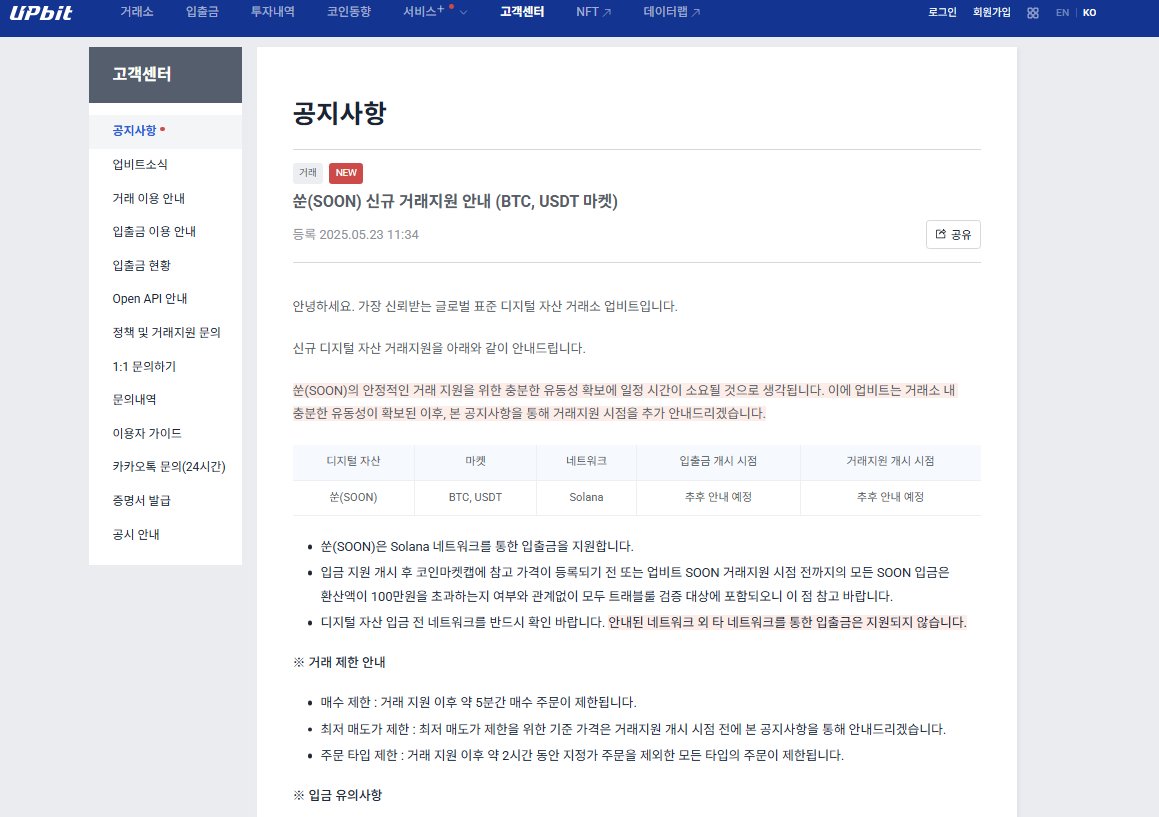Click the 회원가입 link

pyautogui.click(x=991, y=13)
